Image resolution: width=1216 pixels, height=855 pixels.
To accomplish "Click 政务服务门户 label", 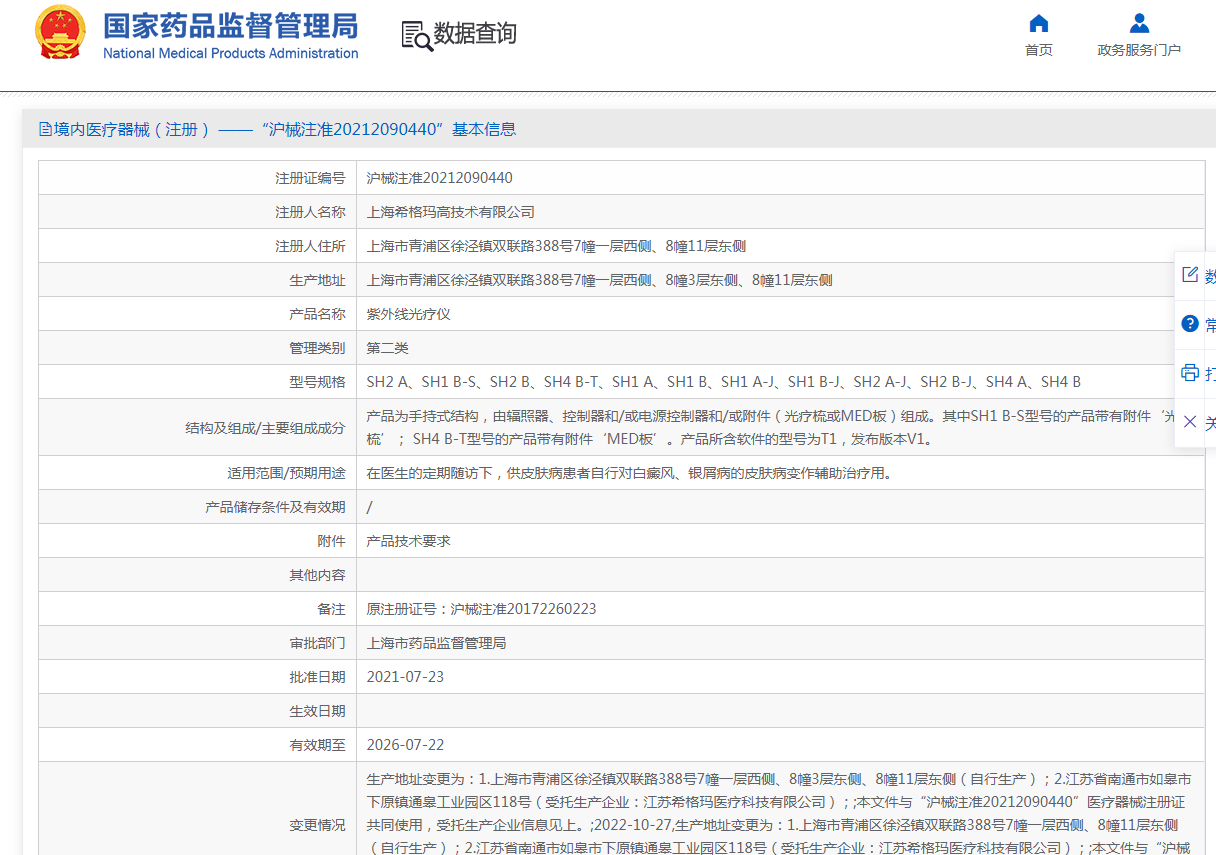I will point(1139,50).
